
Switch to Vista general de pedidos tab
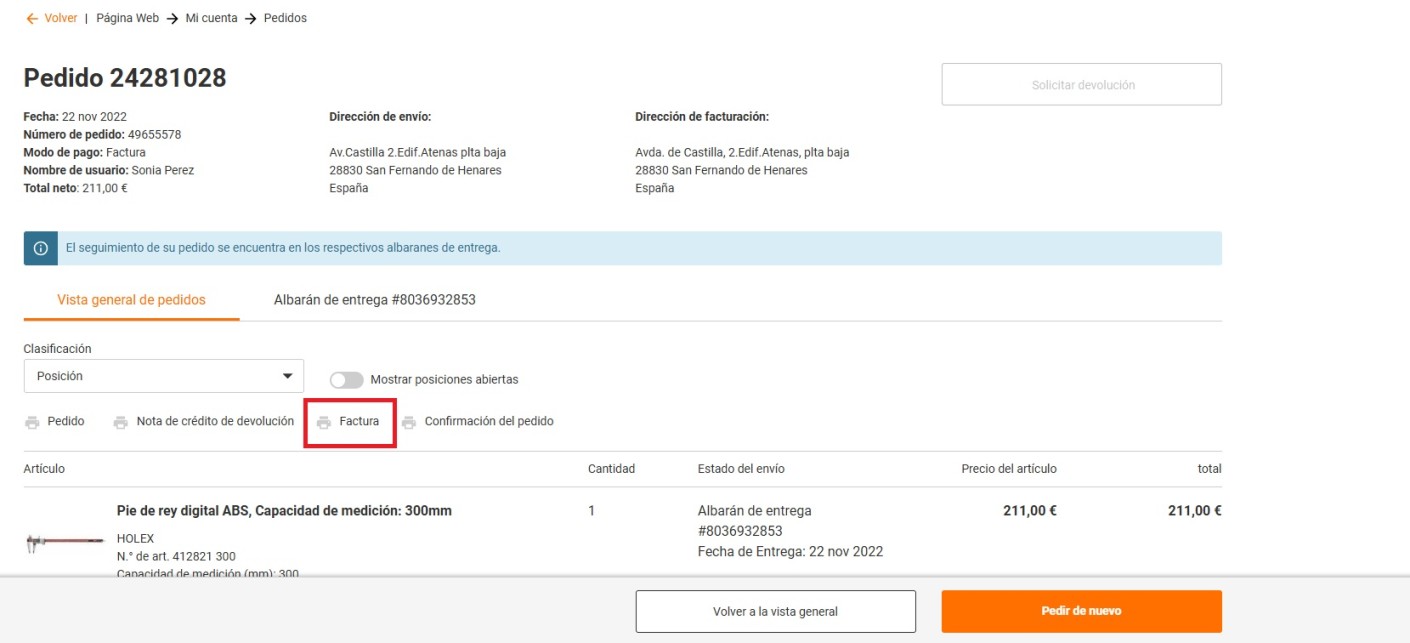(131, 300)
